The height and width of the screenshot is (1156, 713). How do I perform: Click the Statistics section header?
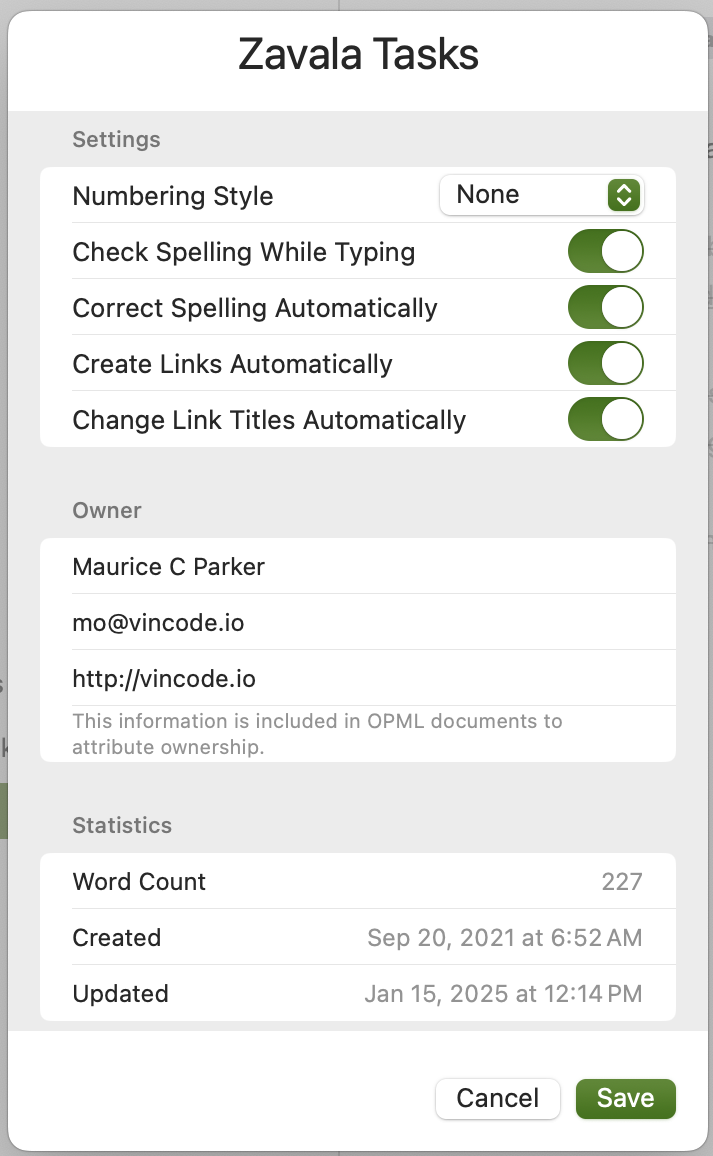point(122,825)
